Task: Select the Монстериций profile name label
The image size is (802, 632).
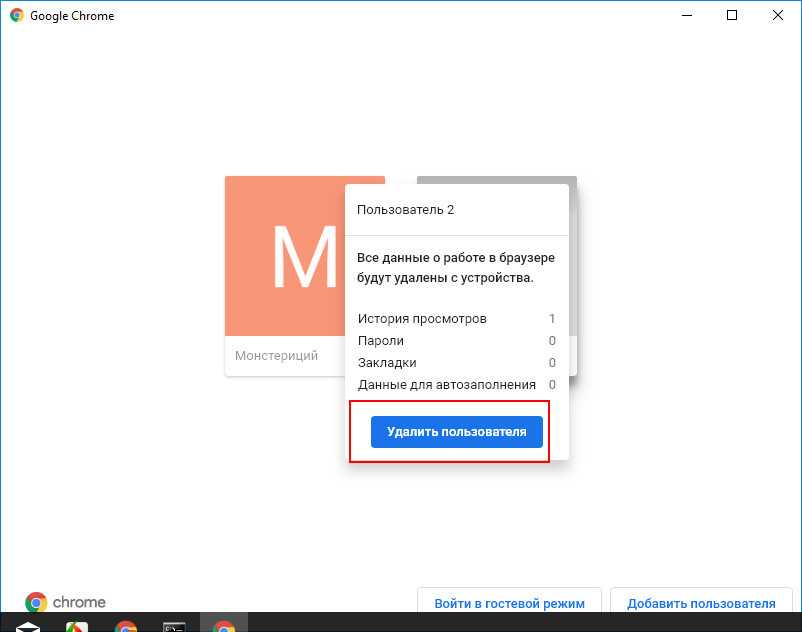Action: click(x=276, y=355)
